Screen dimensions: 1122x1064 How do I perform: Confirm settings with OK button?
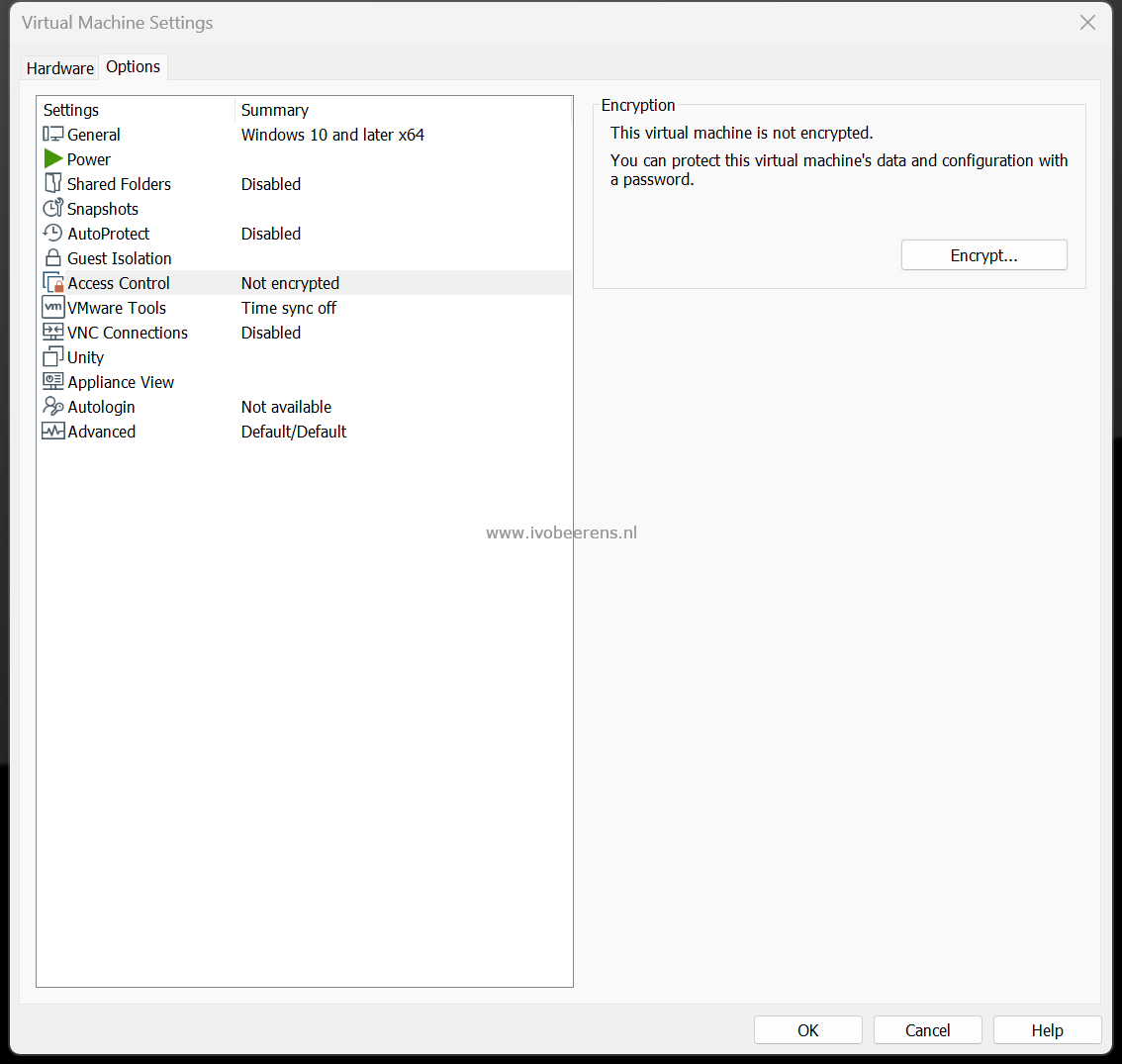tap(808, 1030)
